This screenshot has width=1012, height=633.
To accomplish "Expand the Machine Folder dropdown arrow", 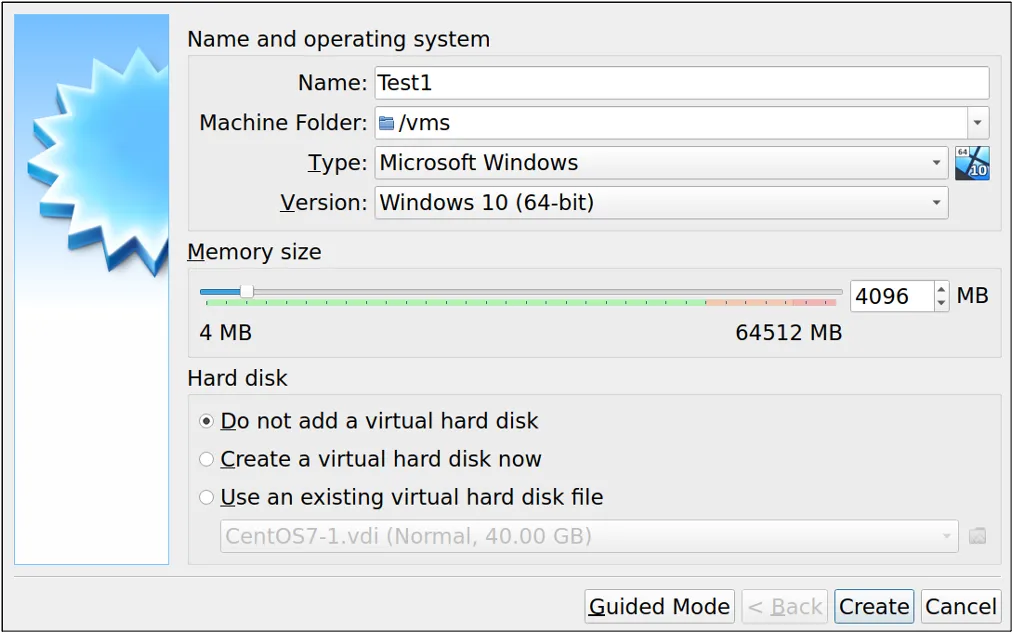I will 977,122.
